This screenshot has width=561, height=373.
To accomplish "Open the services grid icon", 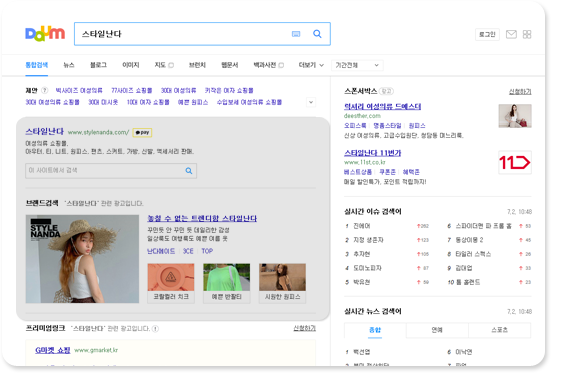I will (x=527, y=34).
